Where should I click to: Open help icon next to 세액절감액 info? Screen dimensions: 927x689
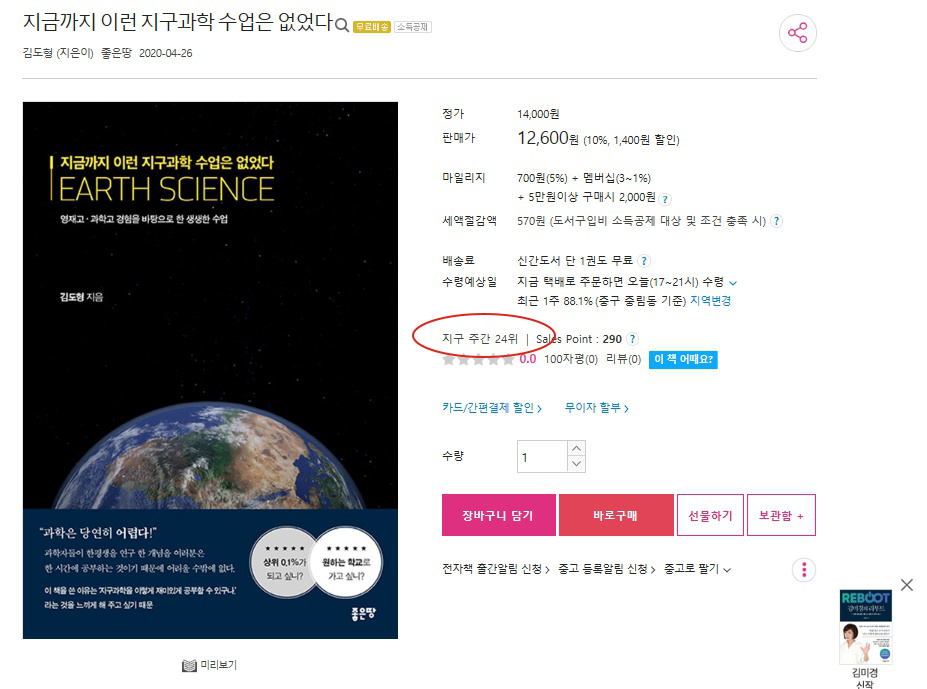pyautogui.click(x=776, y=221)
